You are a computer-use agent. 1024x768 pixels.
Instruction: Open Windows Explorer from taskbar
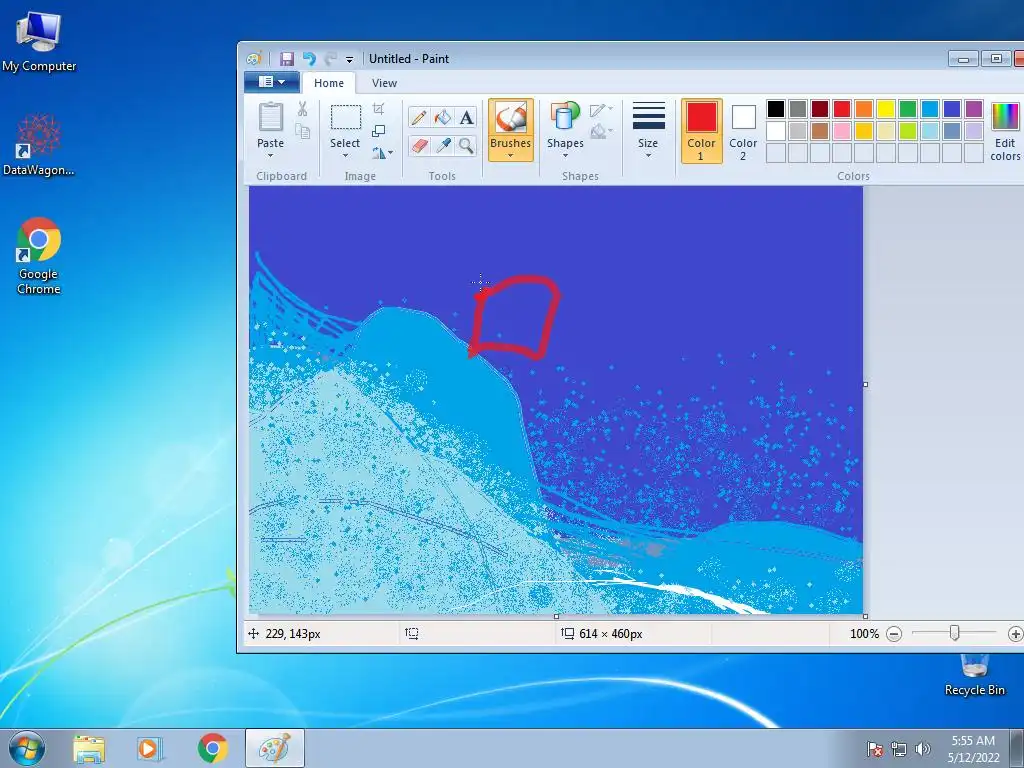(x=89, y=748)
